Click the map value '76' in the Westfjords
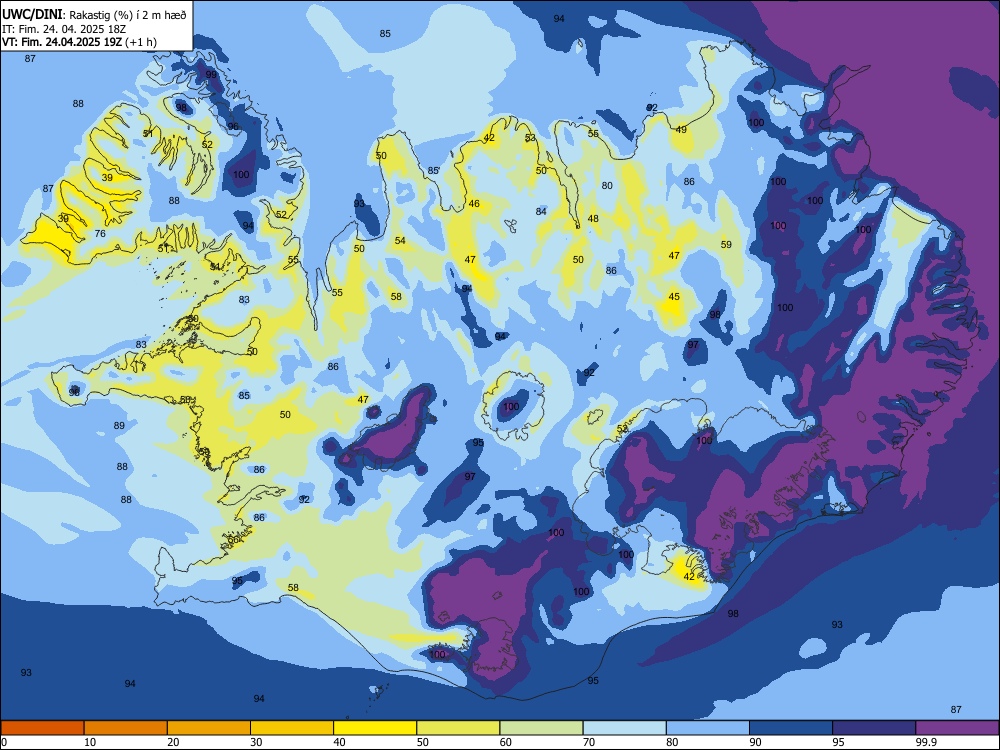This screenshot has height=750, width=1000. click(x=100, y=233)
